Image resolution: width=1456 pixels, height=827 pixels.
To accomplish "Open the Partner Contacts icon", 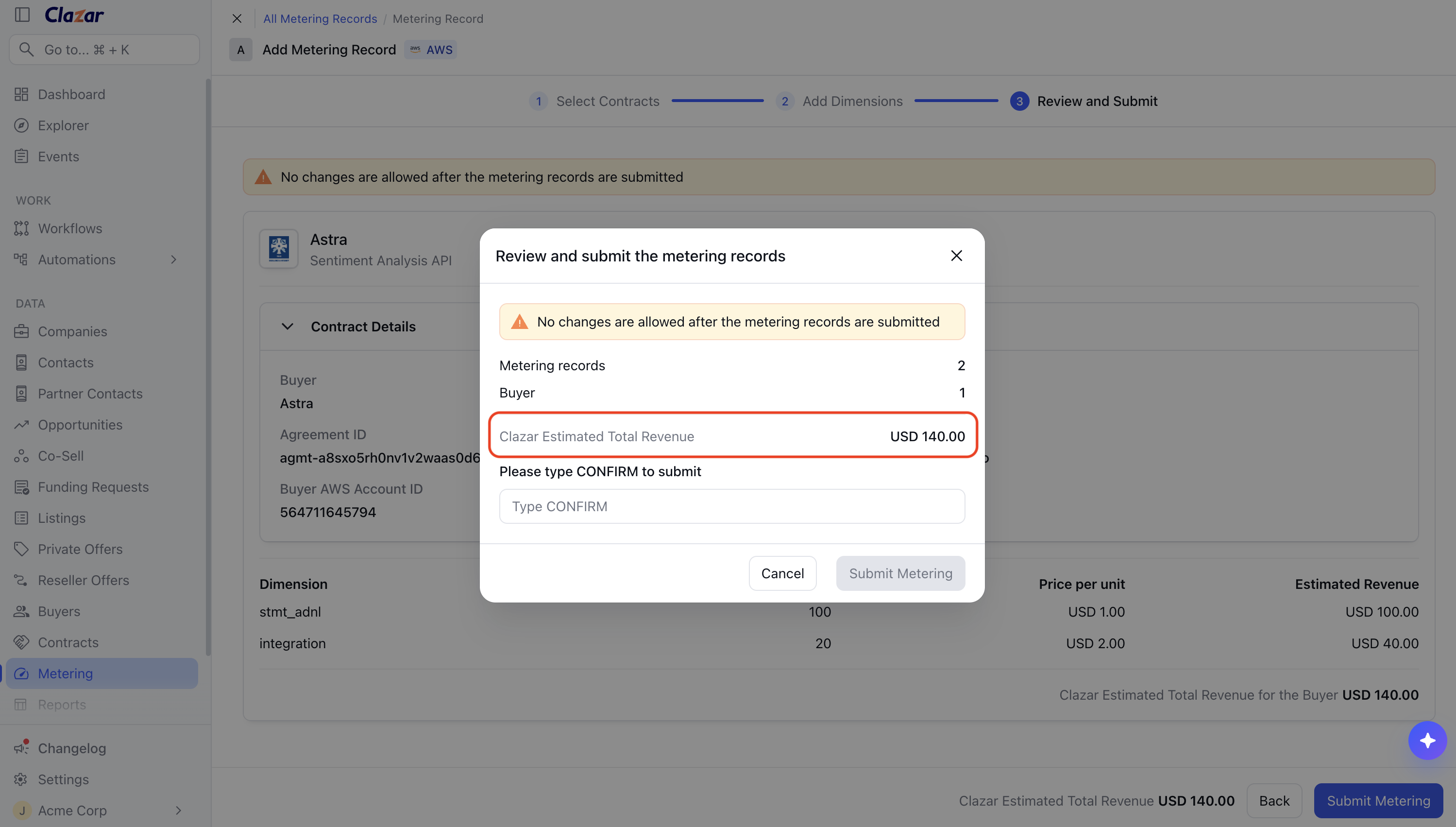I will coord(21,394).
